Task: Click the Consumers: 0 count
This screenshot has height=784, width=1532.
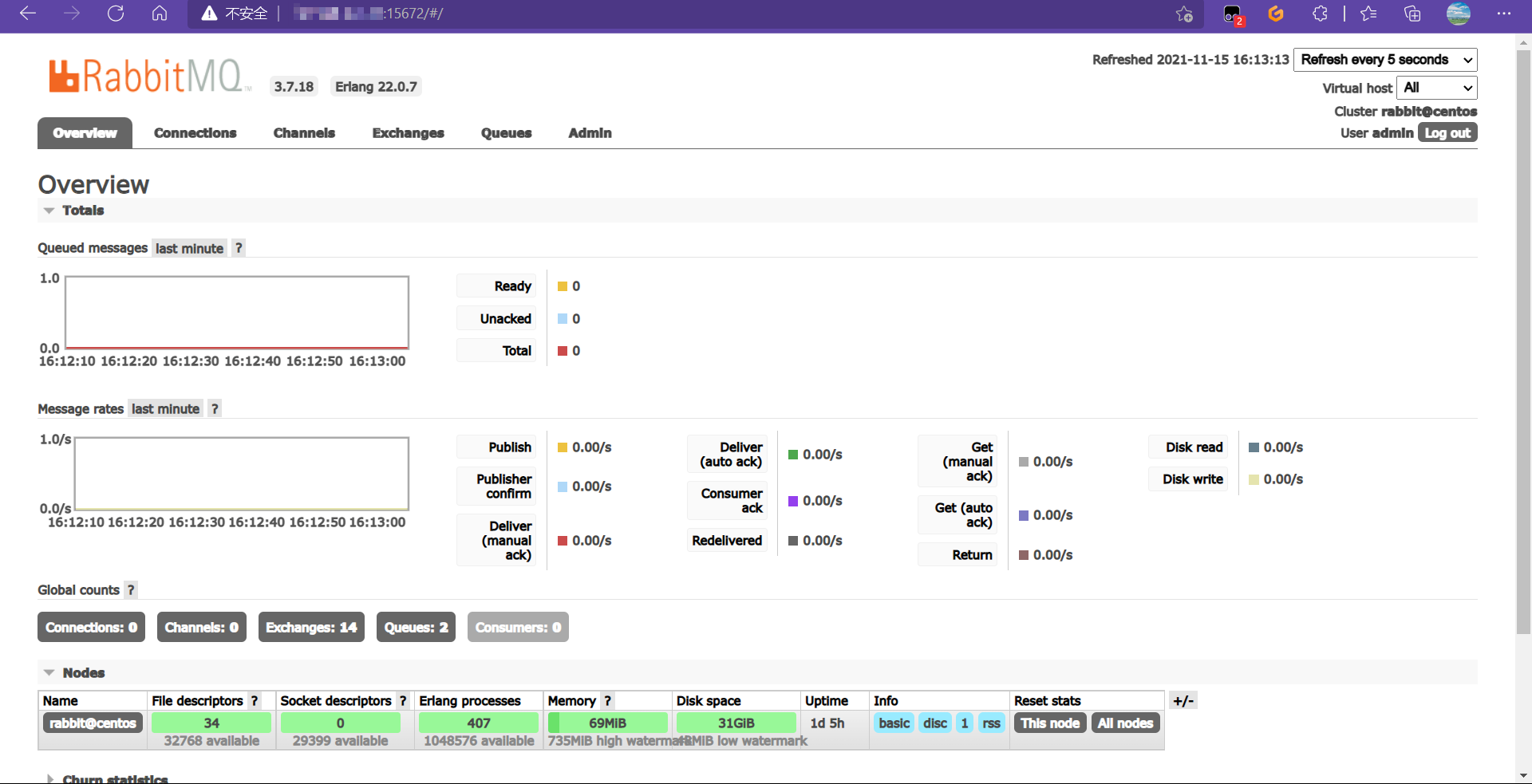Action: pos(519,628)
